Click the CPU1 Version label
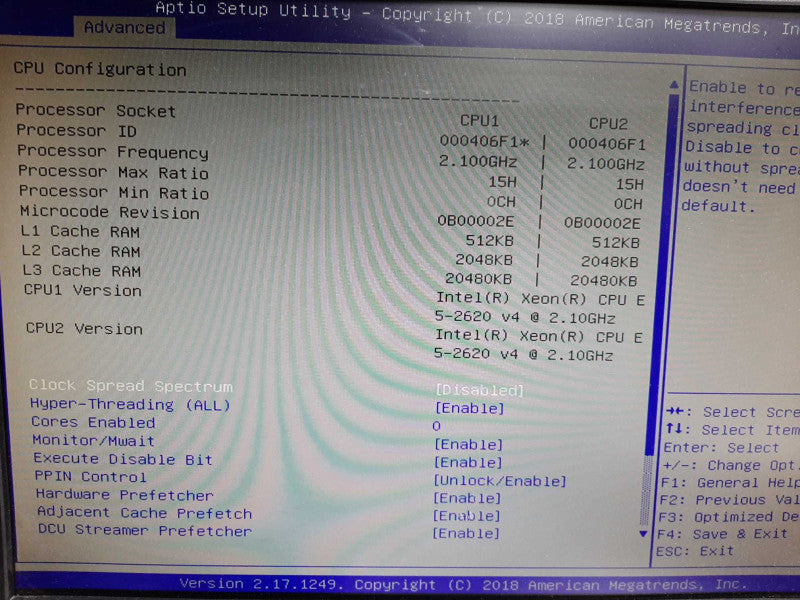This screenshot has width=800, height=600. [x=83, y=290]
